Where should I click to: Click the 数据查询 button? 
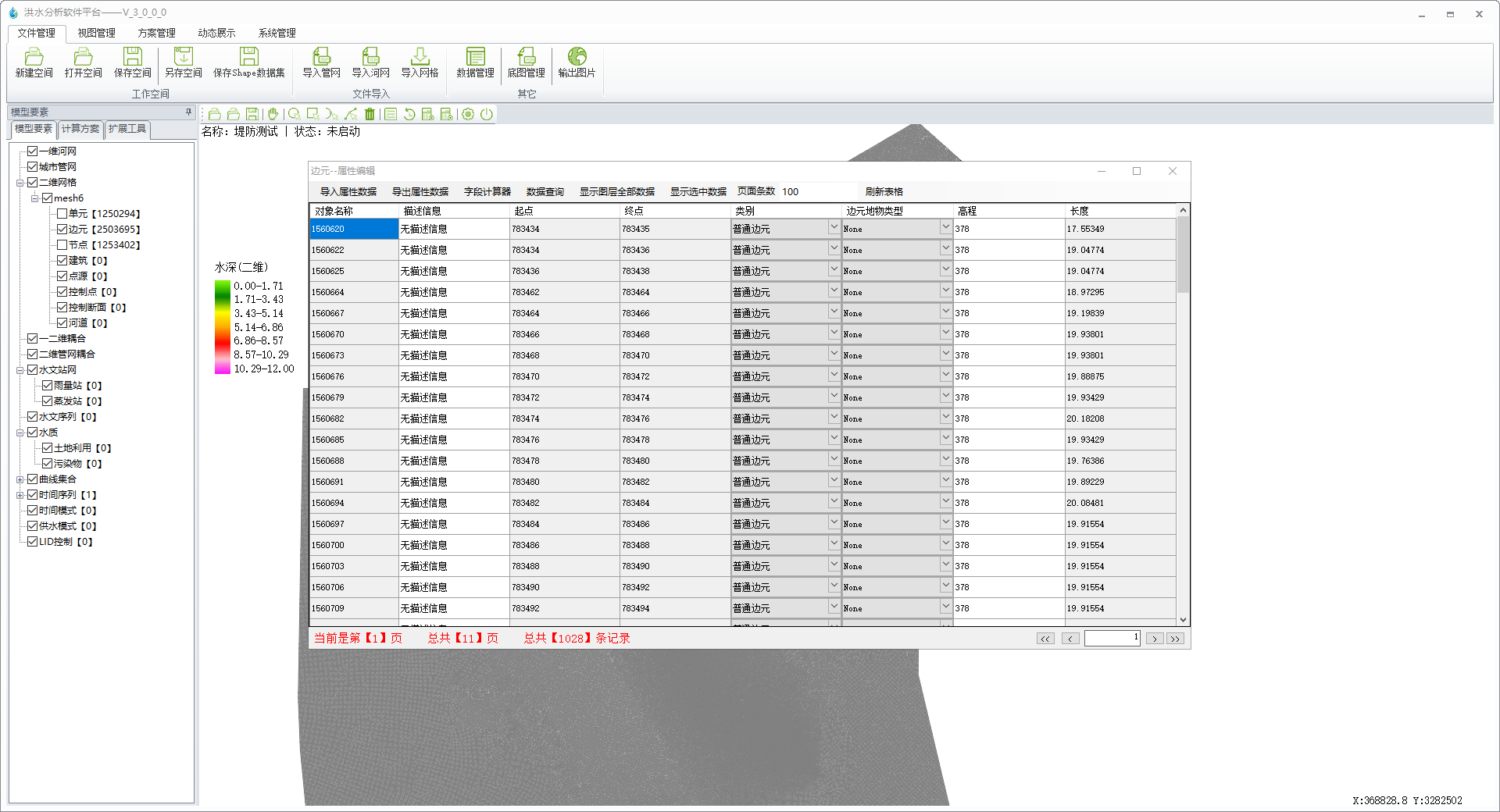[x=545, y=191]
